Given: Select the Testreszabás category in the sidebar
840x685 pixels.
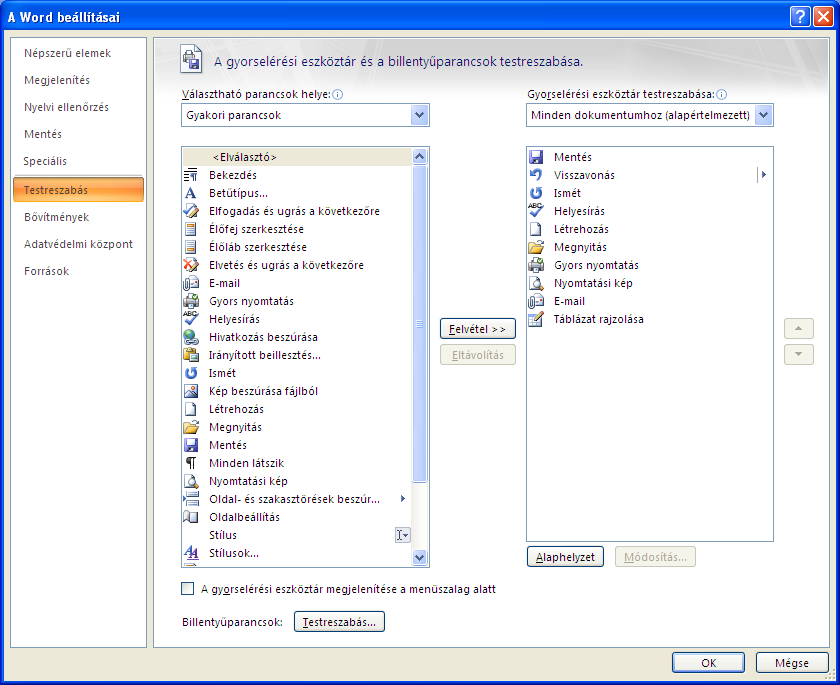Looking at the screenshot, I should (x=79, y=190).
